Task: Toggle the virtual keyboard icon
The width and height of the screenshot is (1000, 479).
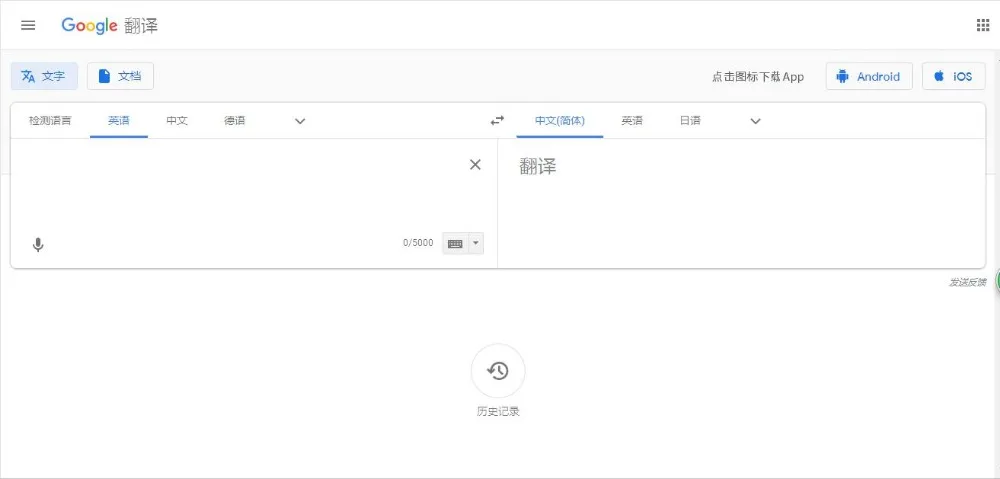Action: 455,243
